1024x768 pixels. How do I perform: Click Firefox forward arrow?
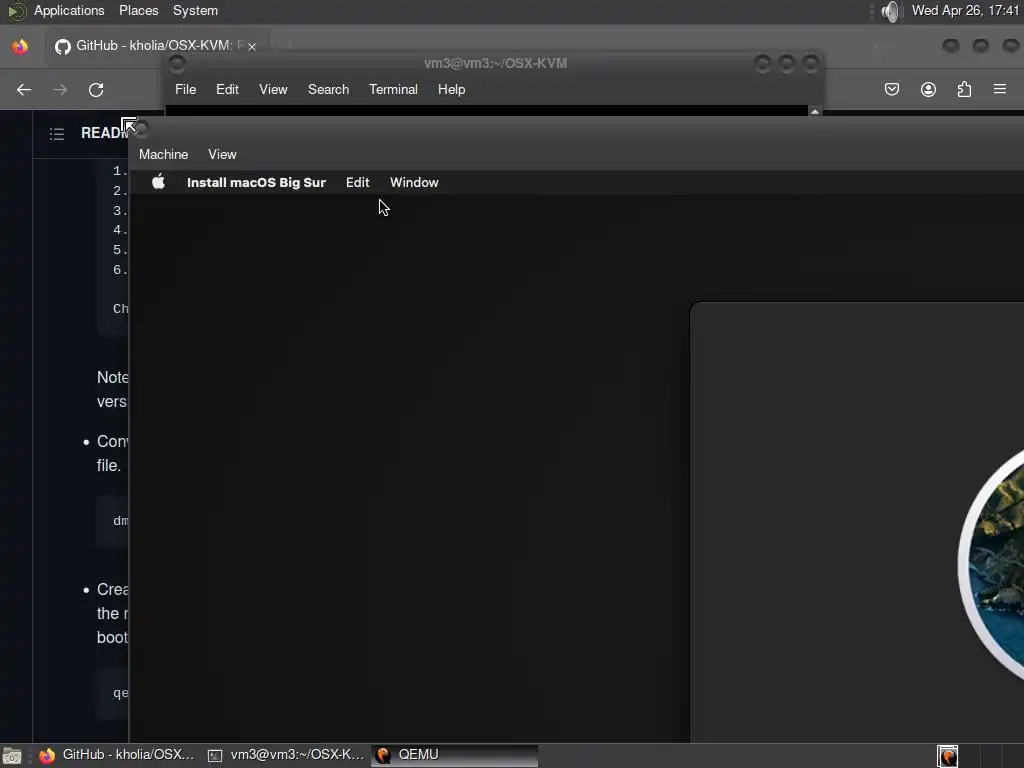[x=60, y=89]
